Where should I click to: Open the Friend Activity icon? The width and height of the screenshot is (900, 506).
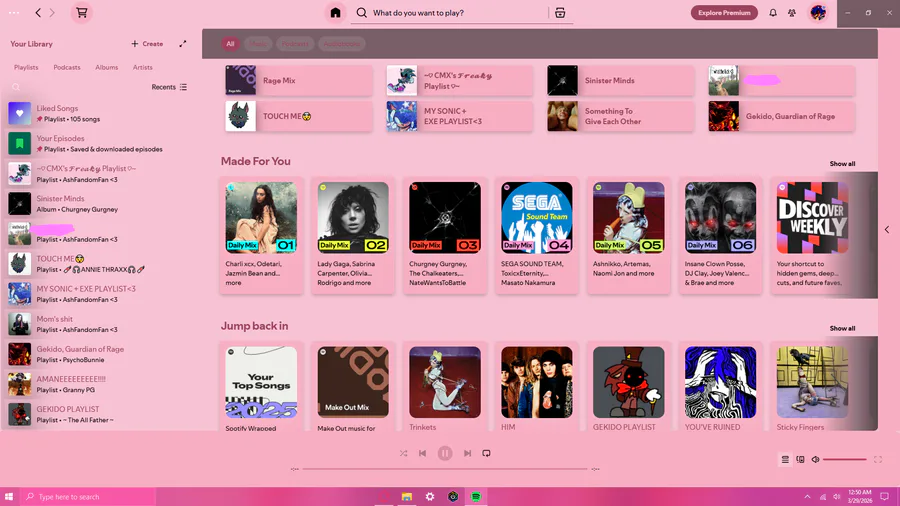pos(792,13)
